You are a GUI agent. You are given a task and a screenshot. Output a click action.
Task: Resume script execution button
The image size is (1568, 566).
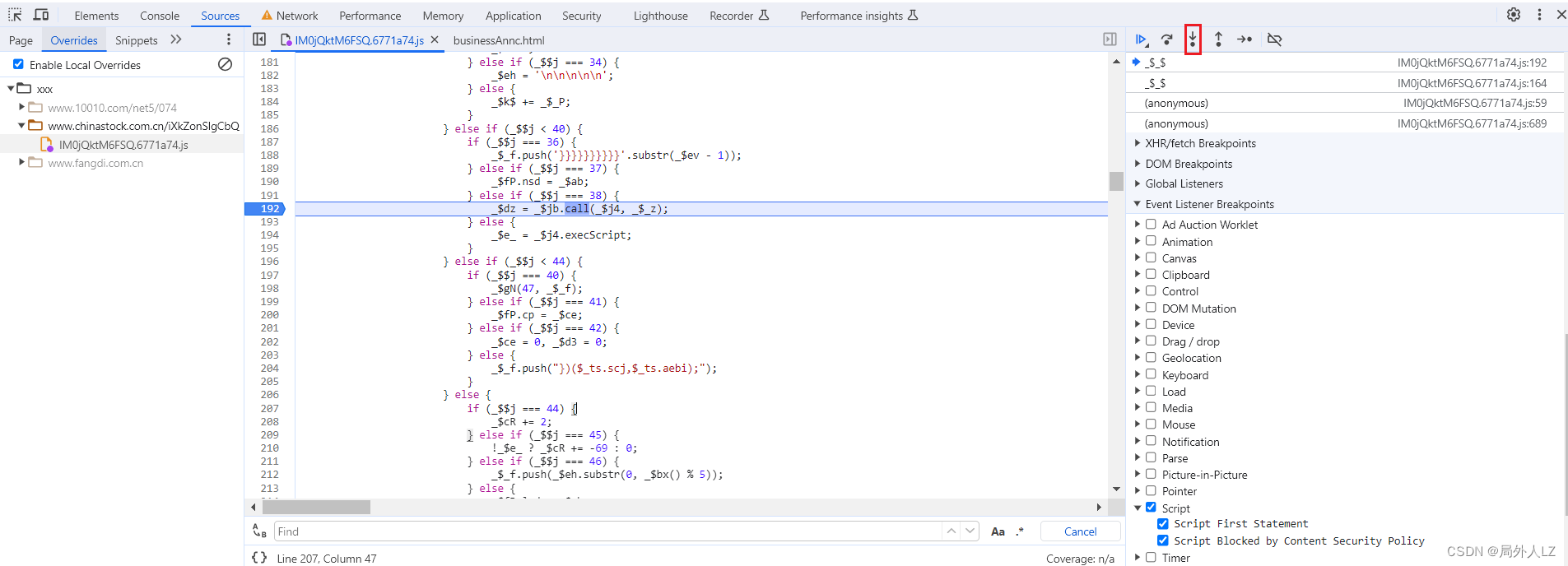1142,39
